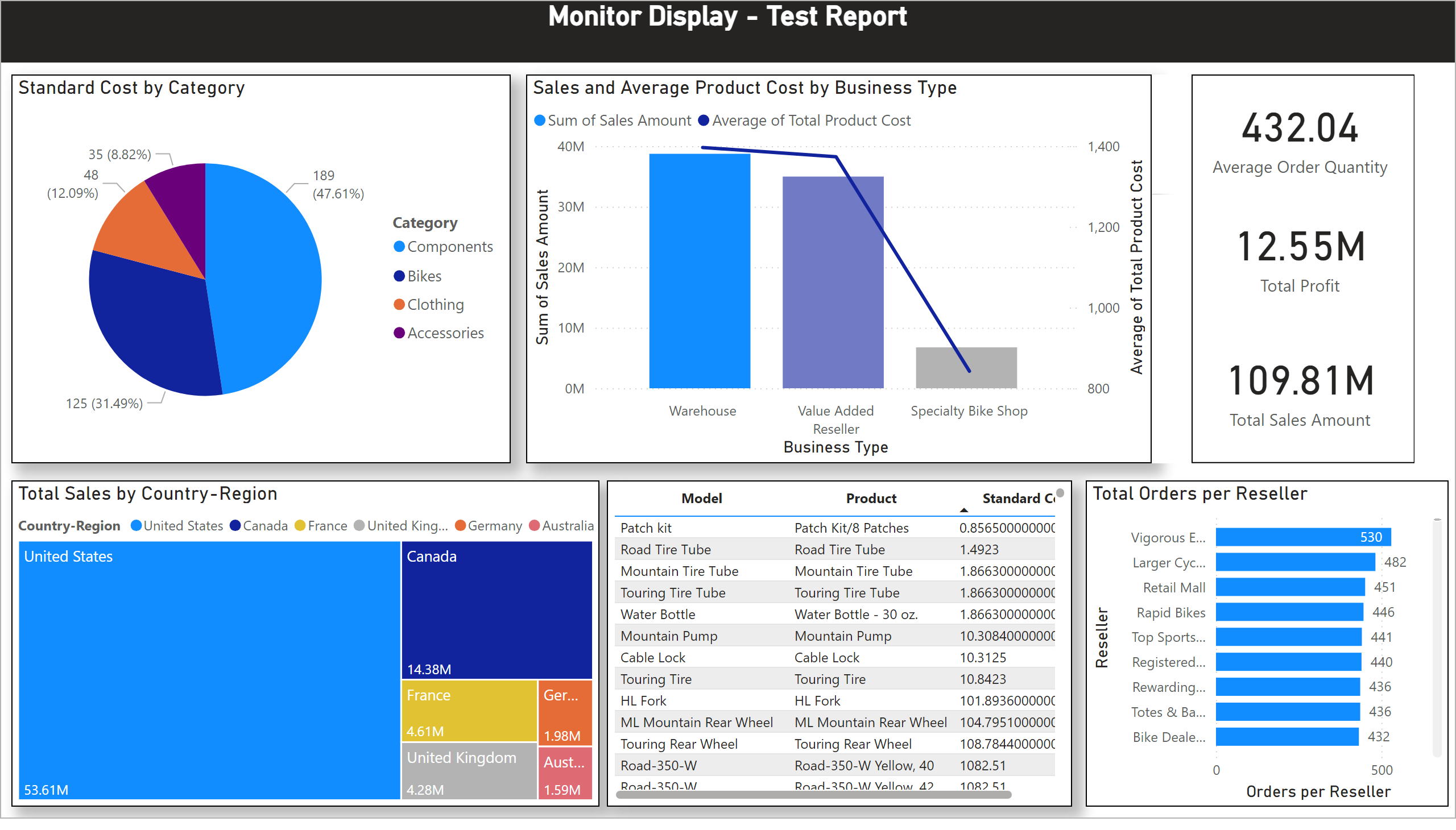Select the Vigorous E... bar showing 530
Viewport: 1456px width, 830px height.
[x=1302, y=537]
